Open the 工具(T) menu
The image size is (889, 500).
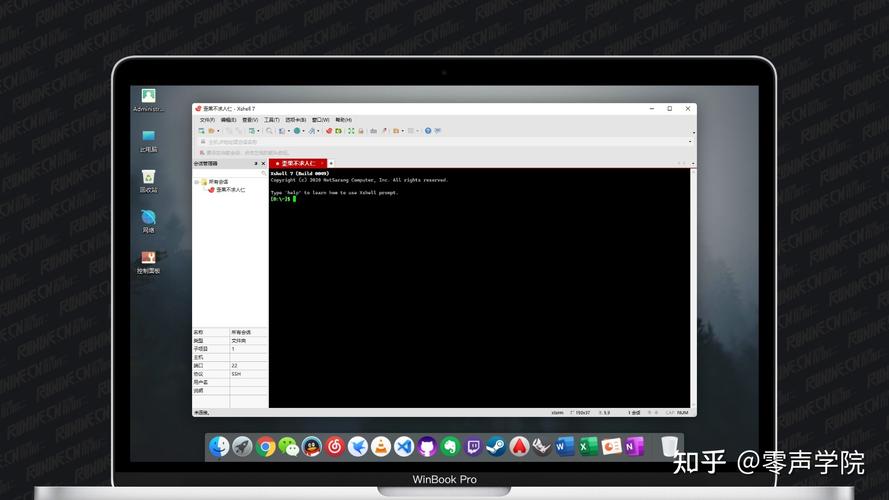[271, 119]
